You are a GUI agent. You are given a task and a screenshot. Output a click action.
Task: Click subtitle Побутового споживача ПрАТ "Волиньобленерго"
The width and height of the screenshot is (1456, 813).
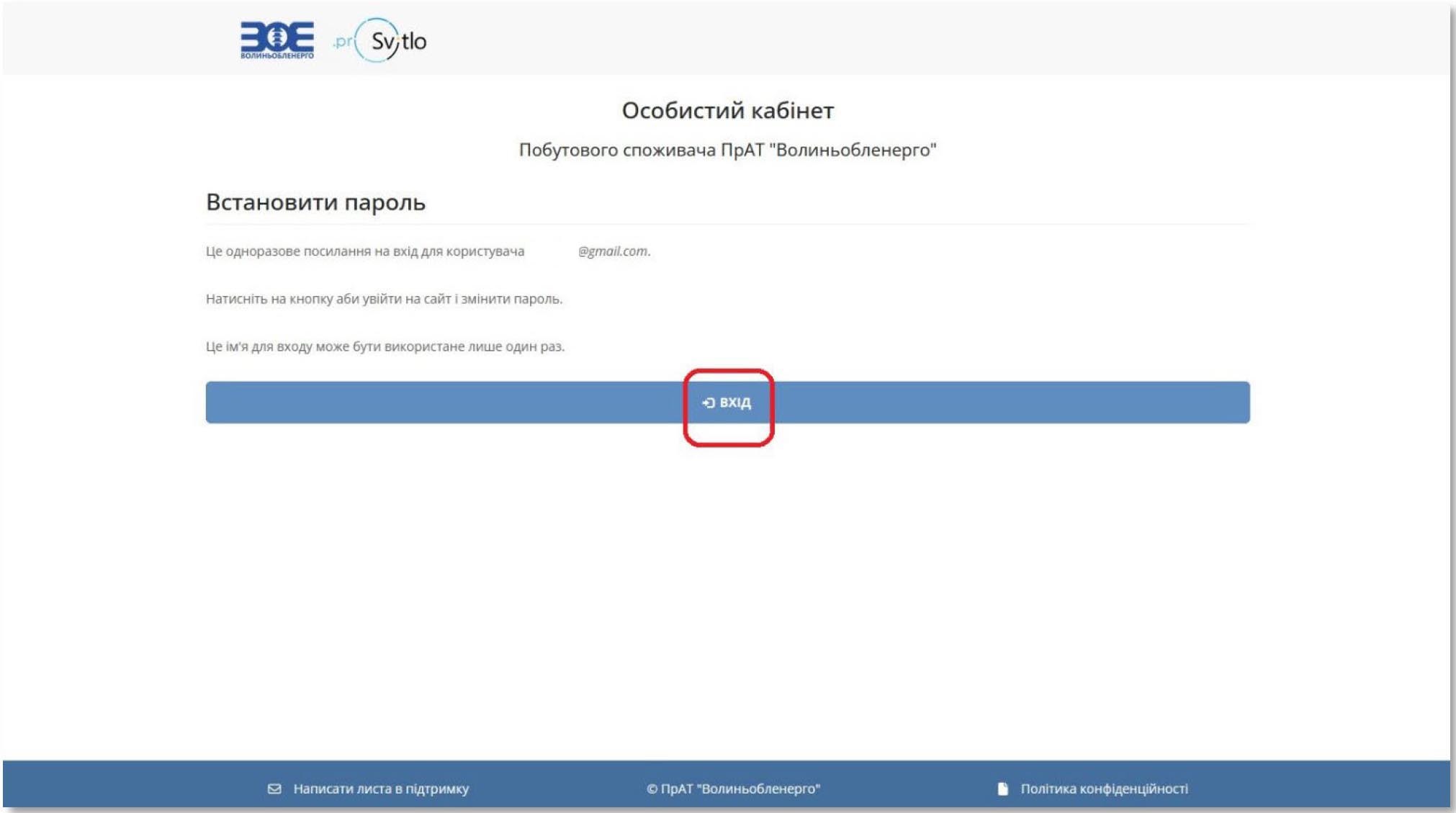point(727,150)
